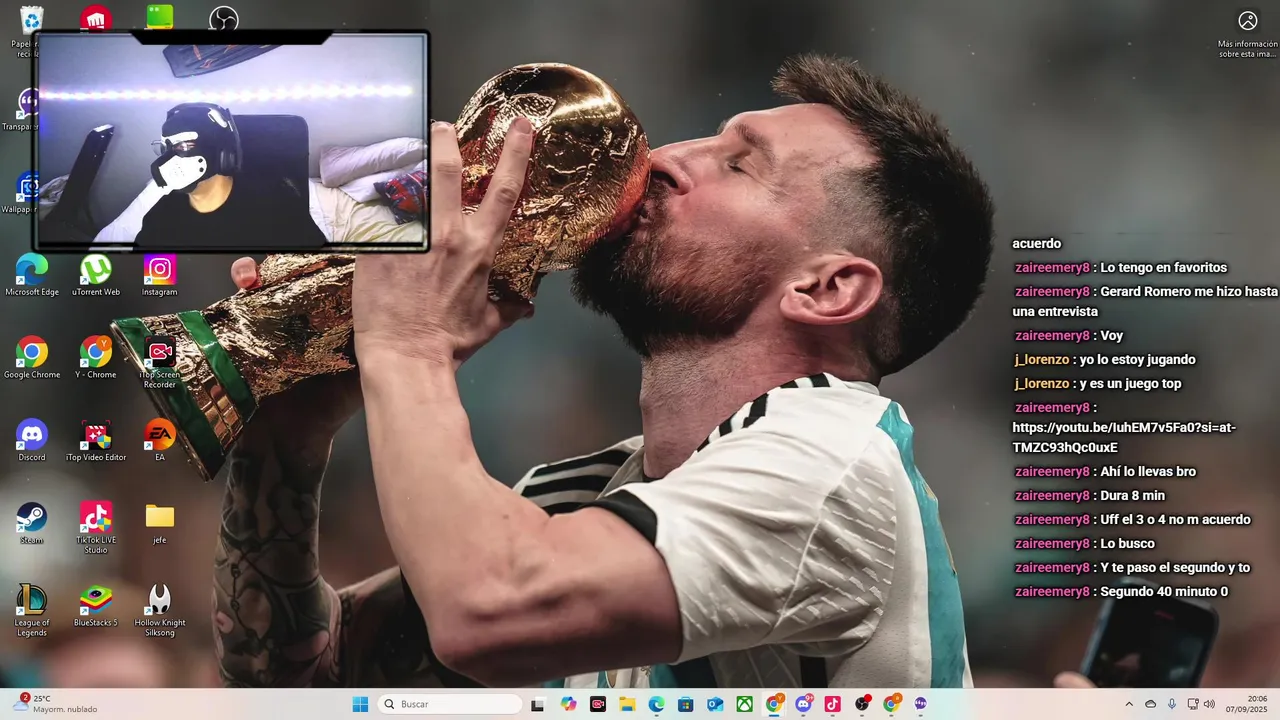Click message "Y te paso el segundo y to"

[1175, 567]
